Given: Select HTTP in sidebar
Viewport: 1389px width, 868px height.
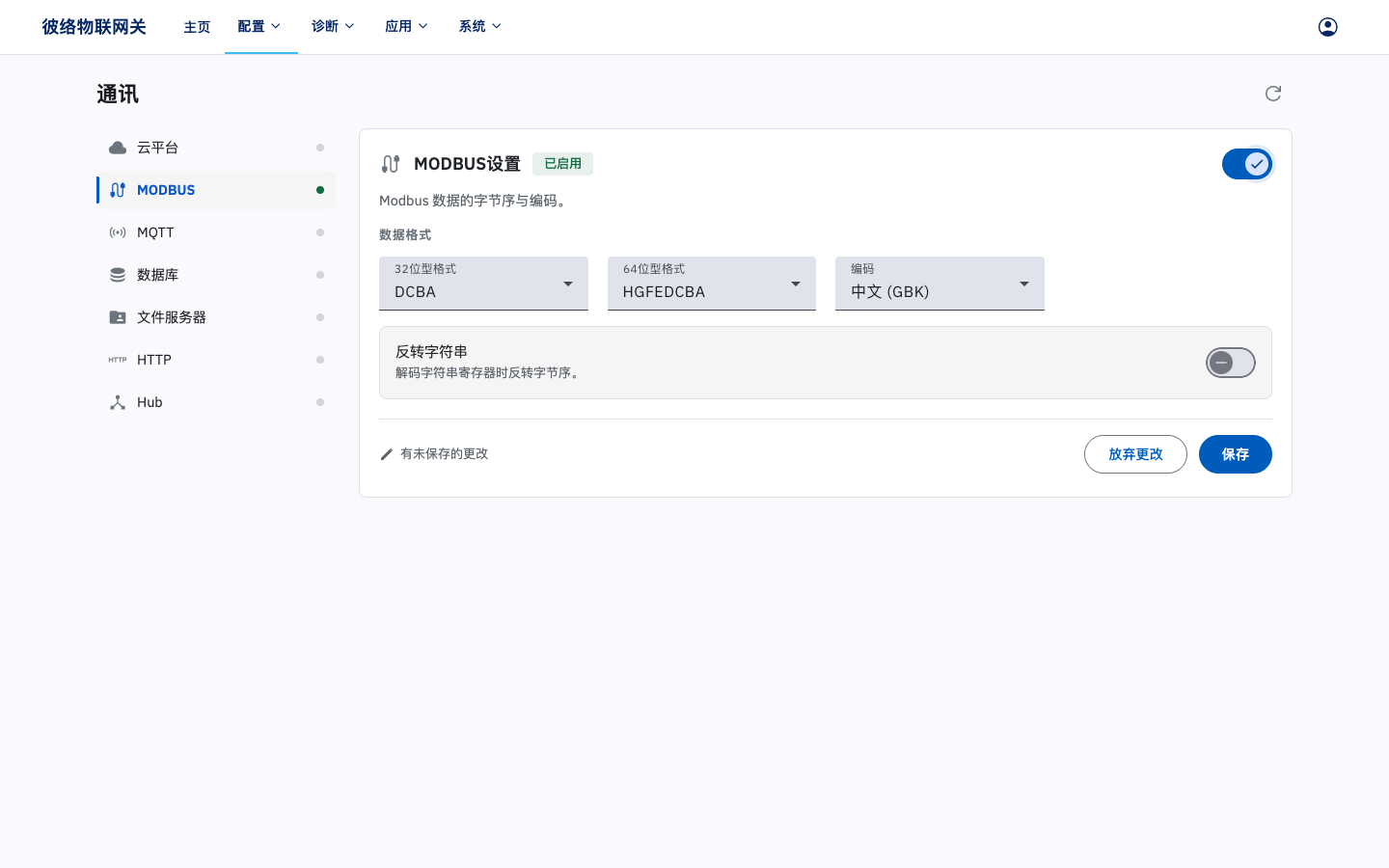Looking at the screenshot, I should click(216, 360).
